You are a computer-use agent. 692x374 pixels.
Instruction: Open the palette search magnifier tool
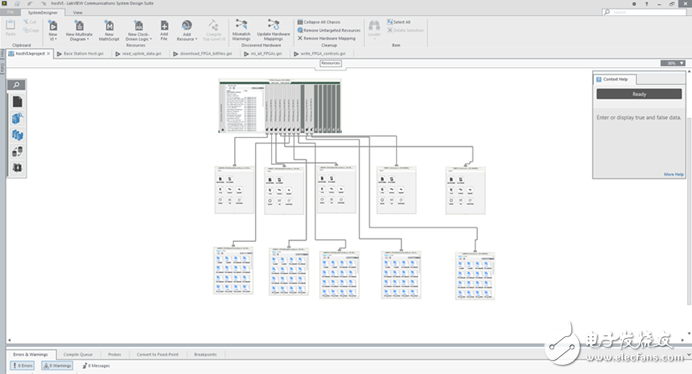point(17,85)
